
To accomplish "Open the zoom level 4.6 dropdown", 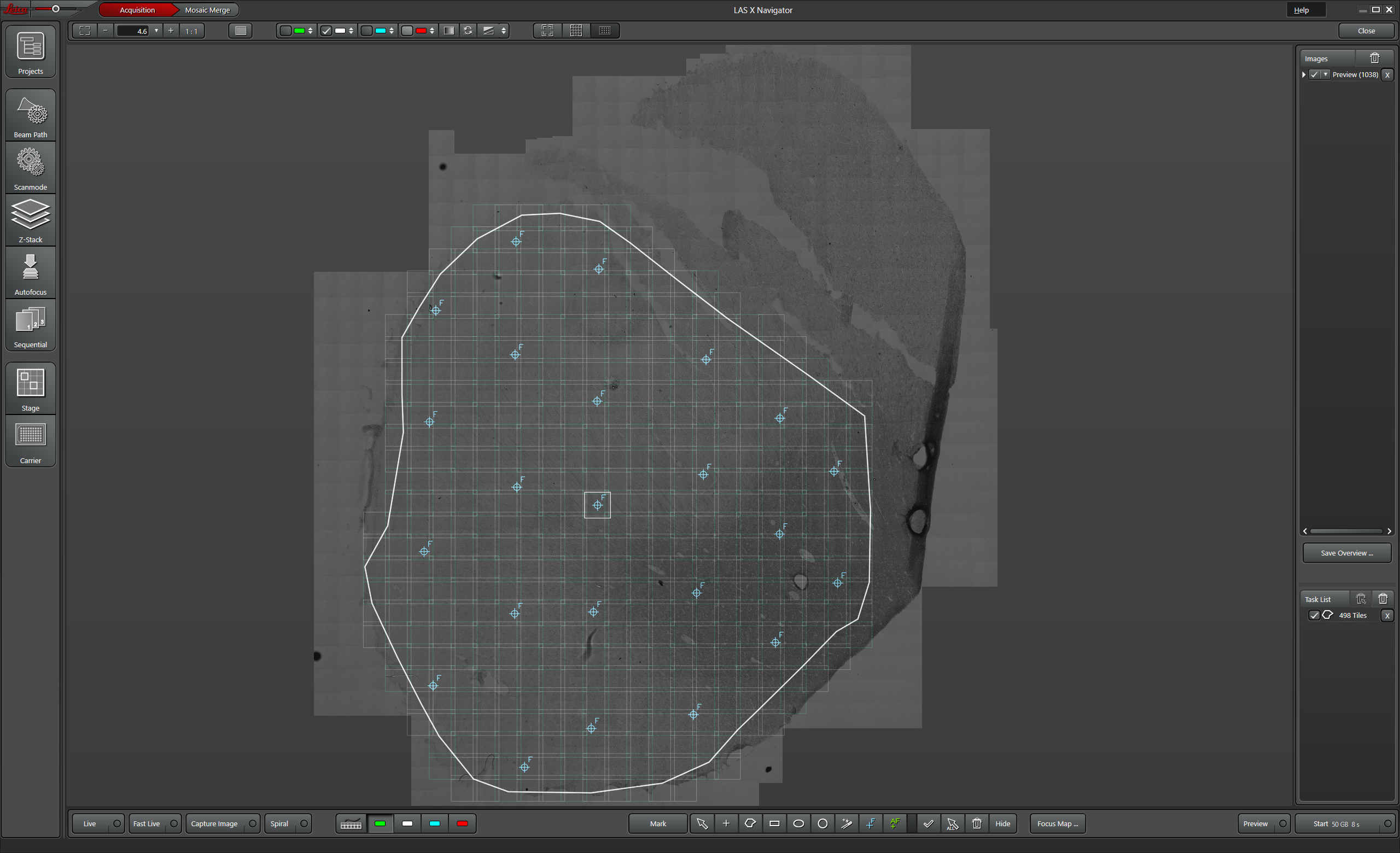I will click(156, 31).
